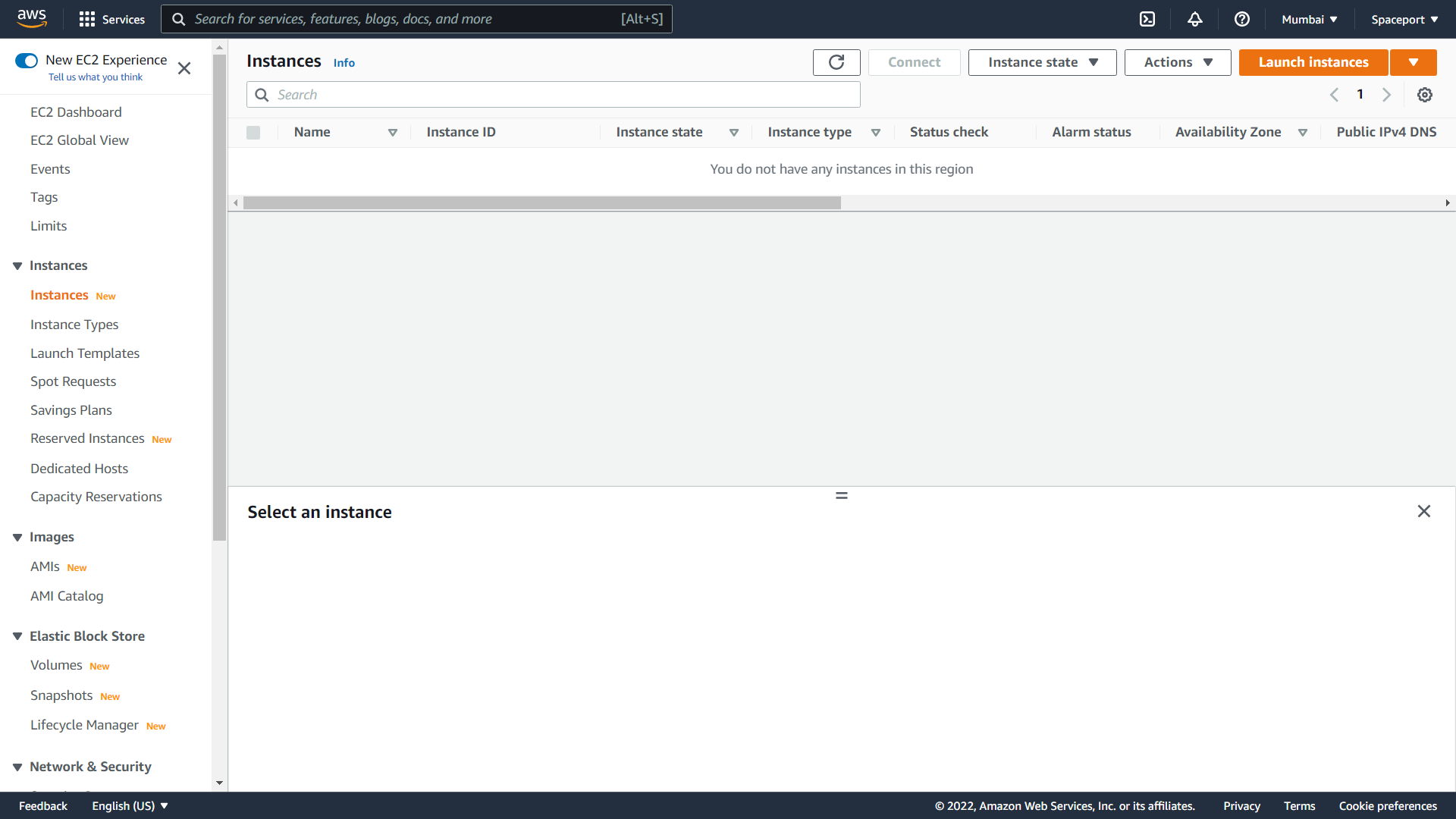Go to previous page of instances

(1334, 95)
